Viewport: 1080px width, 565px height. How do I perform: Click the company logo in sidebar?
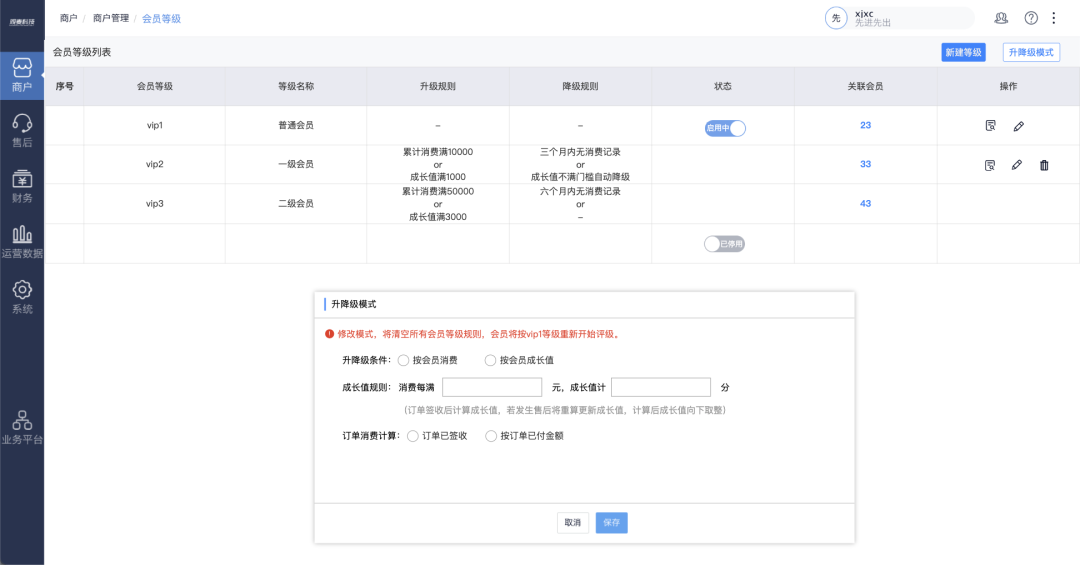[22, 22]
